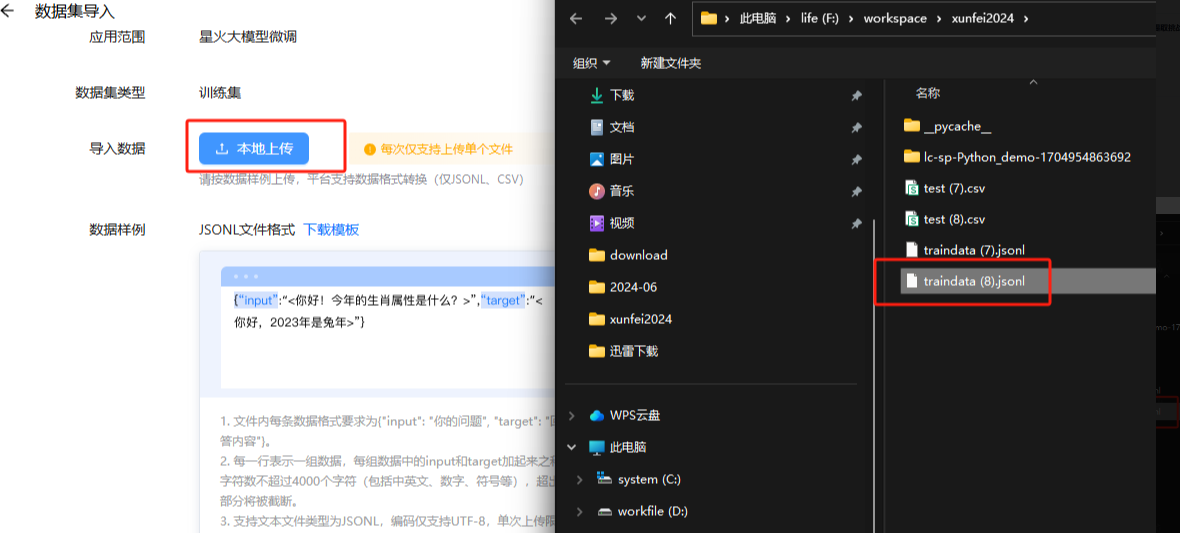The image size is (1180, 533).
Task: Click the pin icon next to 文档
Action: click(856, 128)
